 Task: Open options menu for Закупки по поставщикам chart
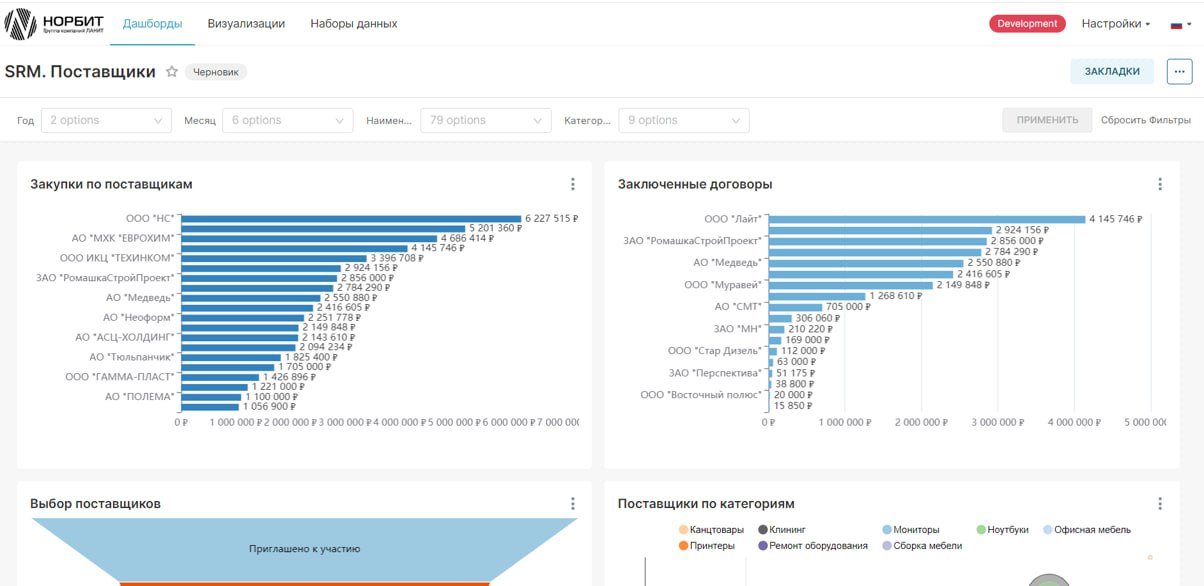[573, 184]
